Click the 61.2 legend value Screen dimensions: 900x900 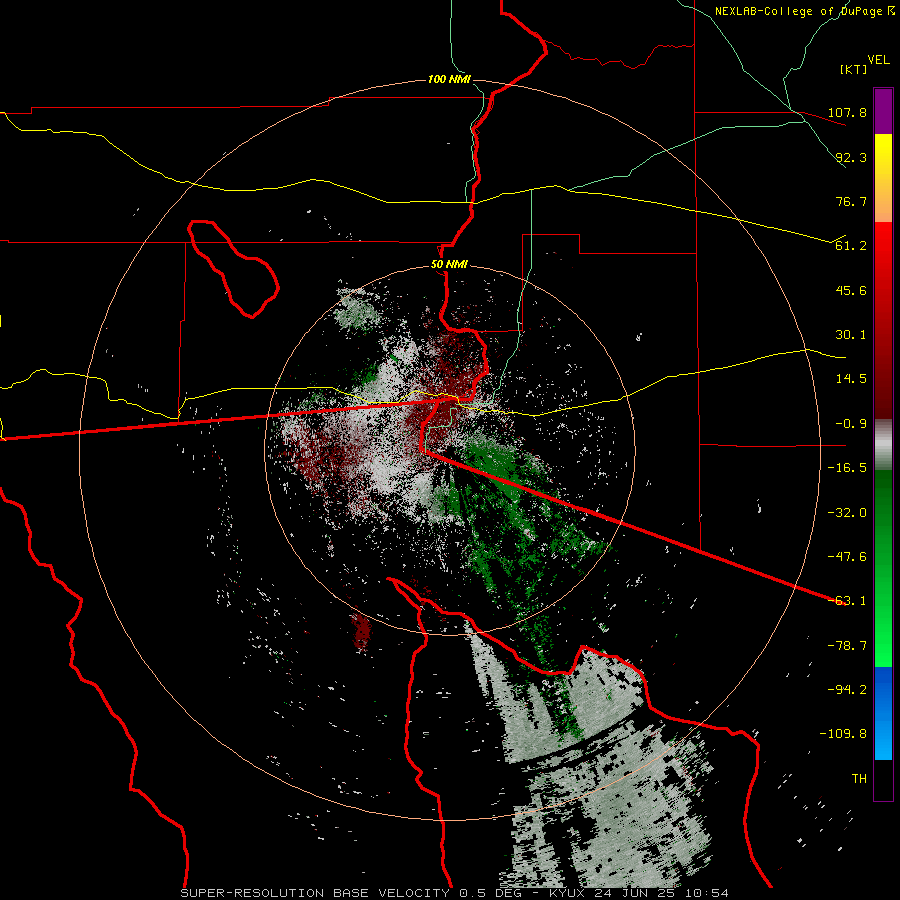point(851,246)
